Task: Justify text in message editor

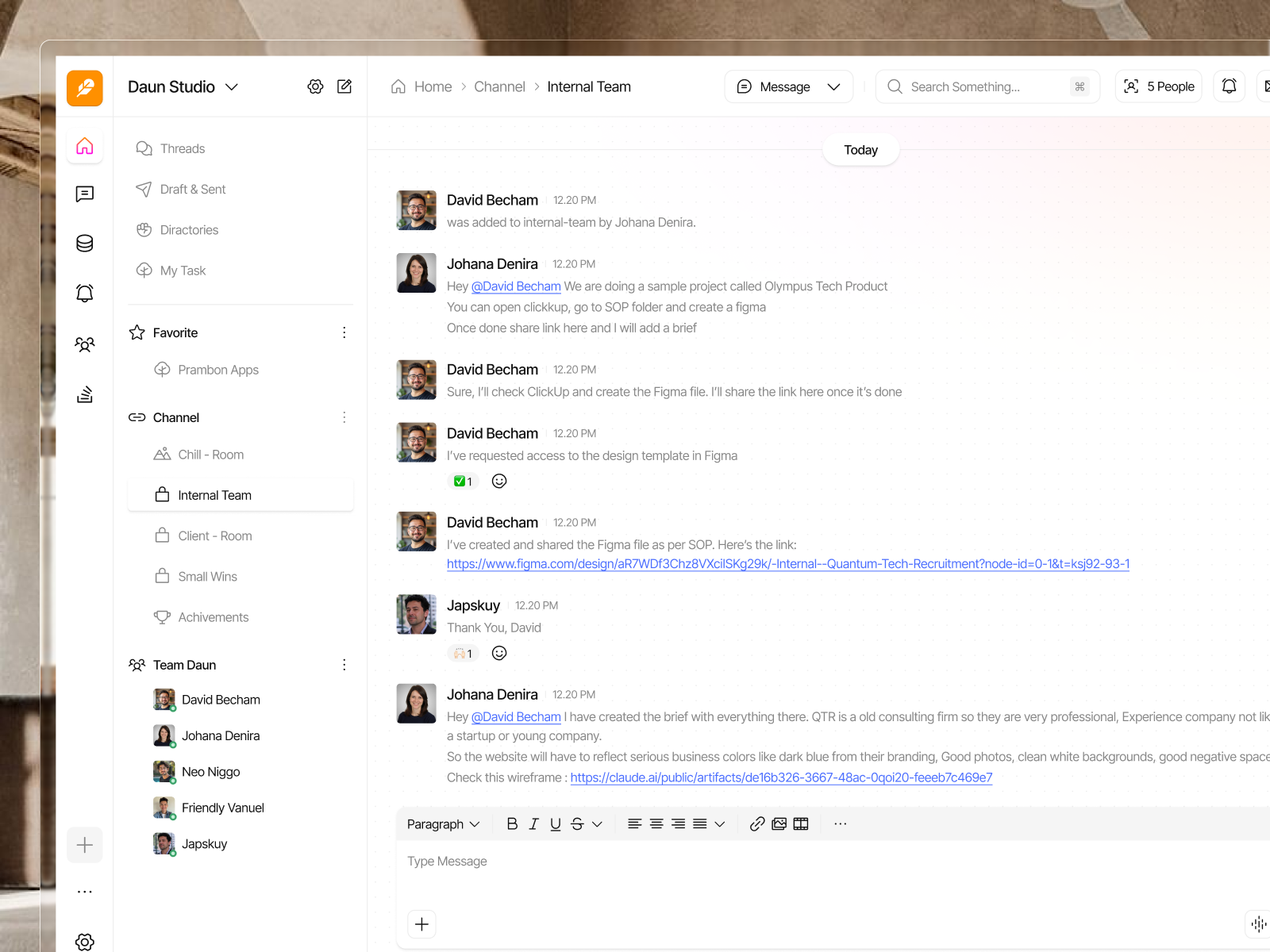Action: coord(699,824)
